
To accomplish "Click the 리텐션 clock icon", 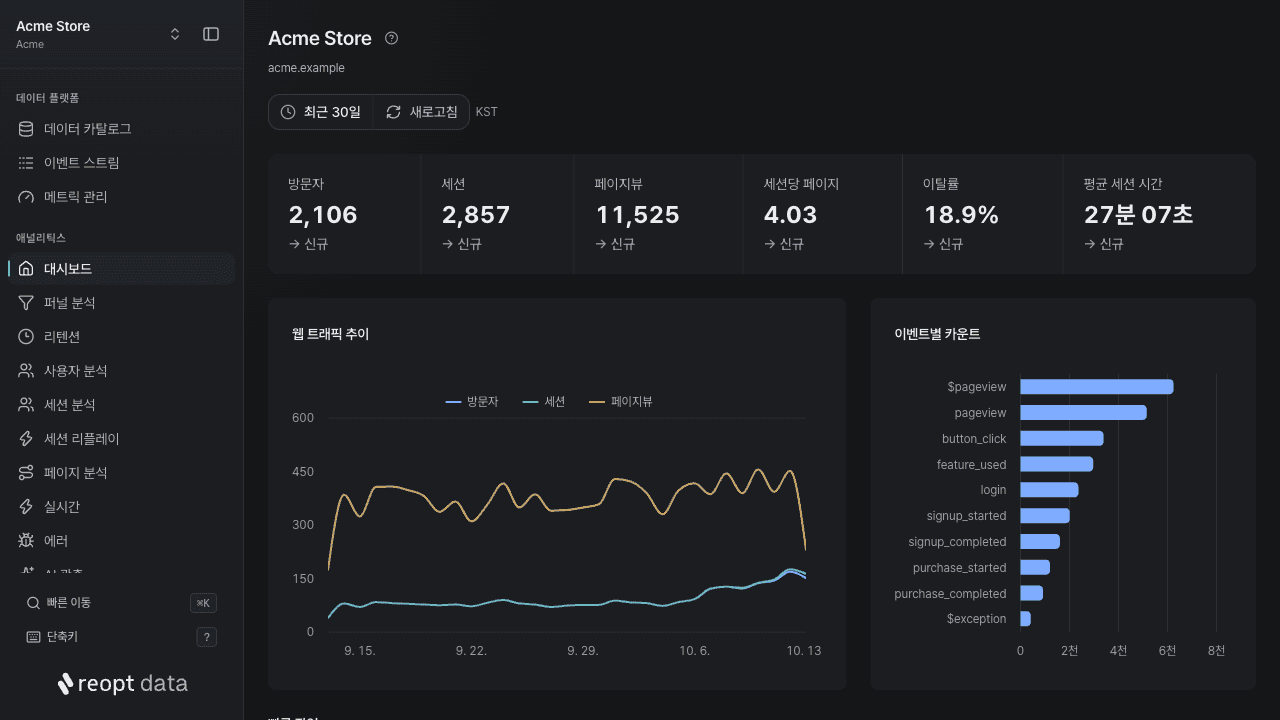I will click(26, 337).
